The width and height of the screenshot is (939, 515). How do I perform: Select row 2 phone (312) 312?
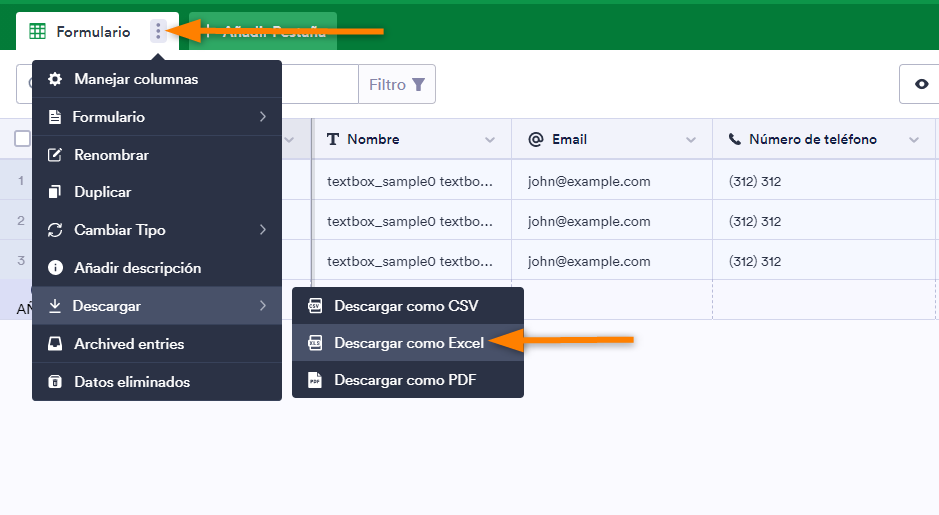coord(824,221)
